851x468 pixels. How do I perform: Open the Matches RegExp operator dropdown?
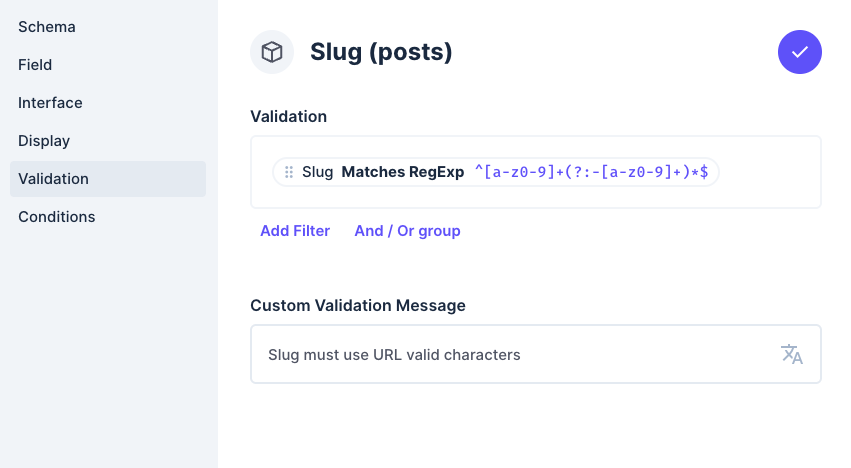[403, 172]
